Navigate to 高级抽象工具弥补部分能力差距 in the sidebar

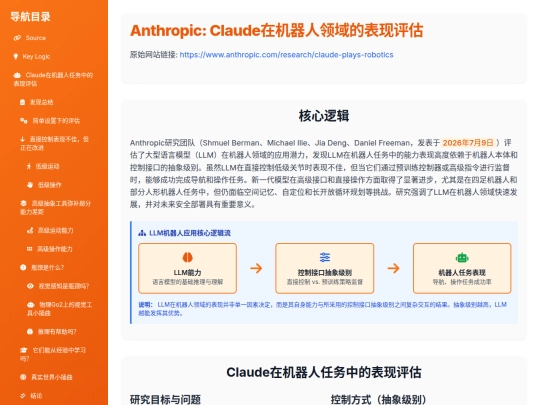pos(56,207)
